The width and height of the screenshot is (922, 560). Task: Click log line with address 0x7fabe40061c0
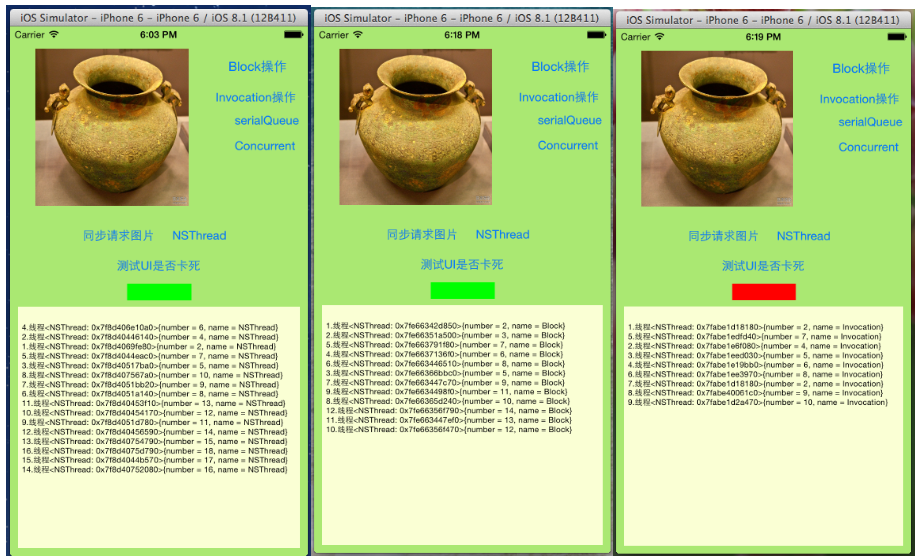(x=756, y=393)
